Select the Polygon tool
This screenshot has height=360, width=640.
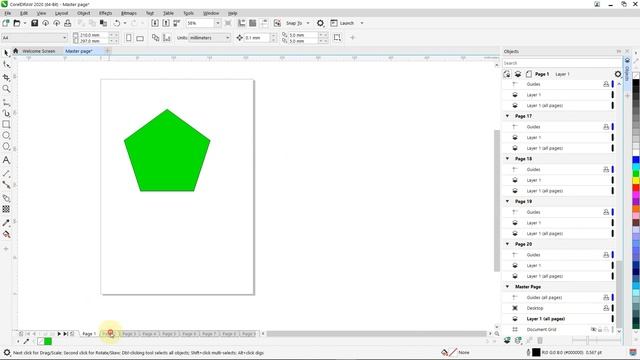pyautogui.click(x=6, y=147)
